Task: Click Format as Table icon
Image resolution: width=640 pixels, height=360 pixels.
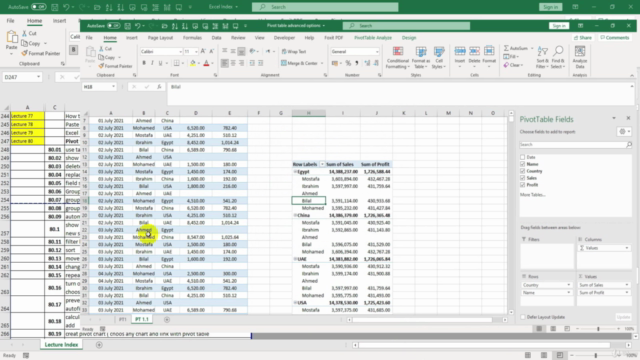Action: coord(420,58)
